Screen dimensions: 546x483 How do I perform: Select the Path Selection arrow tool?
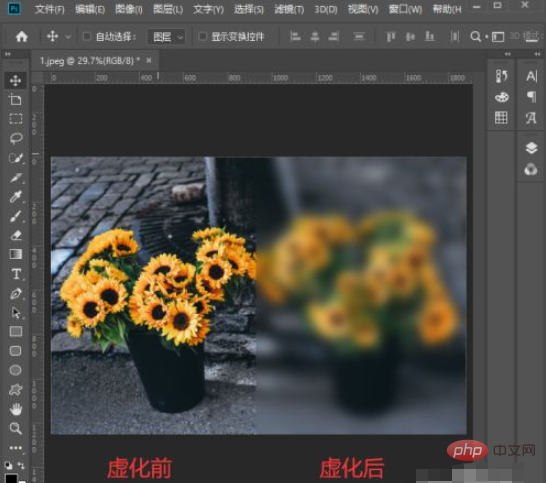pos(15,313)
